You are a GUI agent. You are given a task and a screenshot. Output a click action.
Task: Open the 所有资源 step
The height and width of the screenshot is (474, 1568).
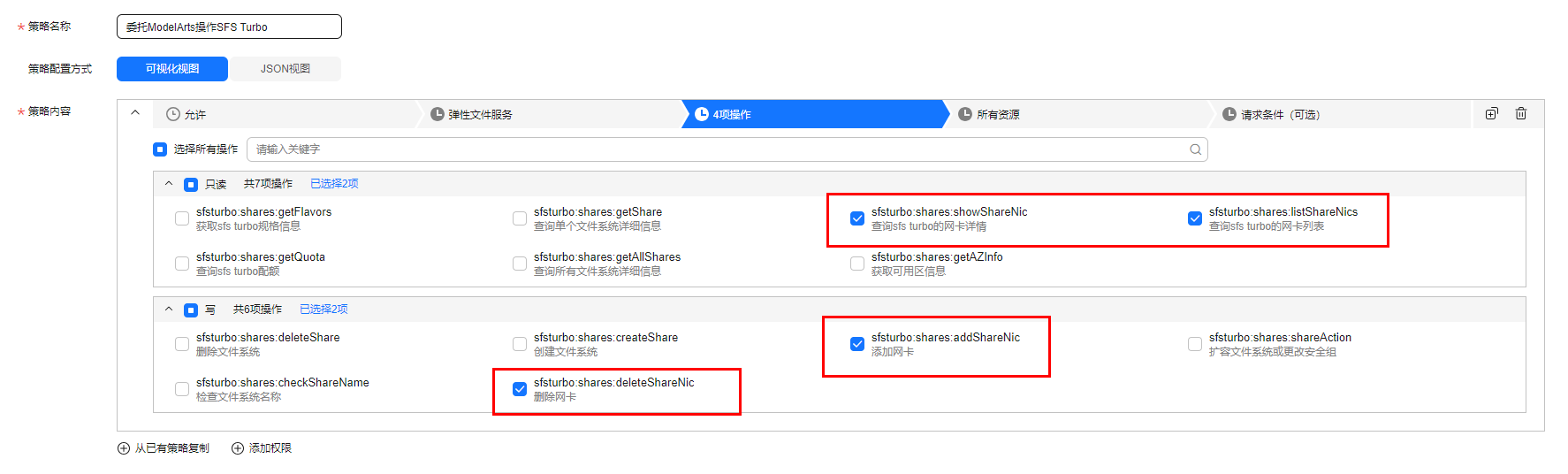point(1078,114)
